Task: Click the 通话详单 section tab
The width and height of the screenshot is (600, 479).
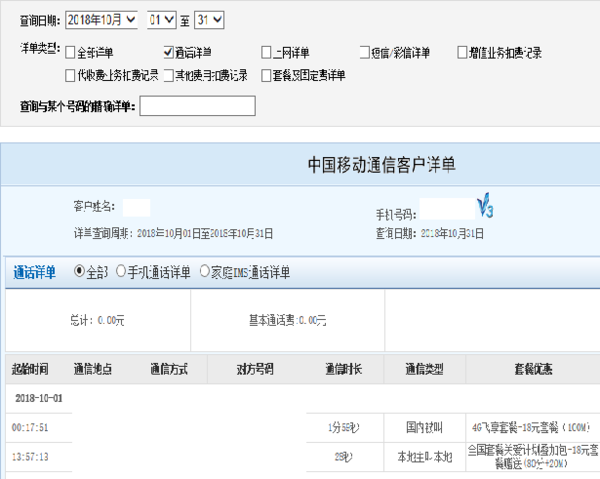Action: pos(34,272)
